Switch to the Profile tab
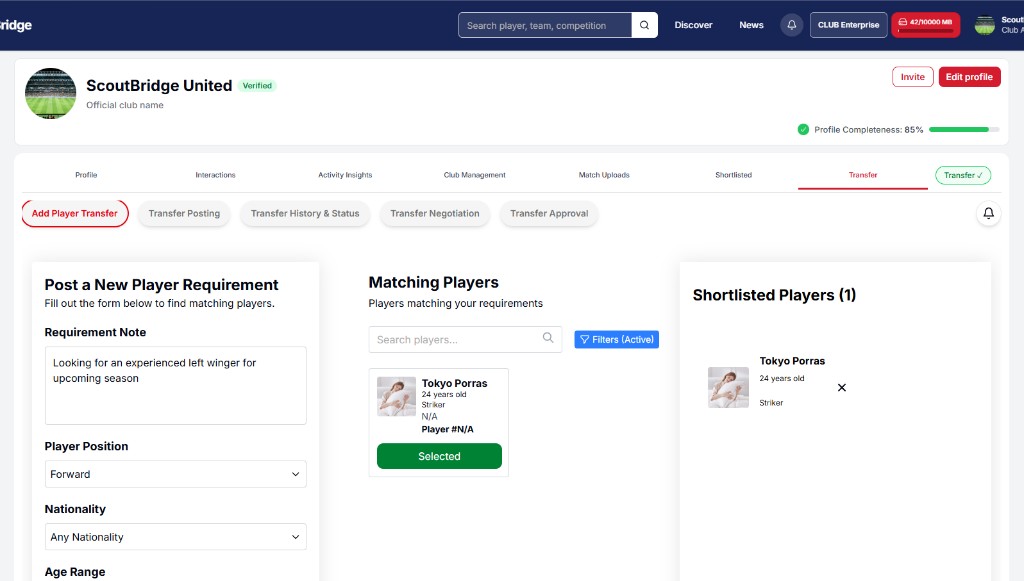This screenshot has height=581, width=1024. [86, 175]
